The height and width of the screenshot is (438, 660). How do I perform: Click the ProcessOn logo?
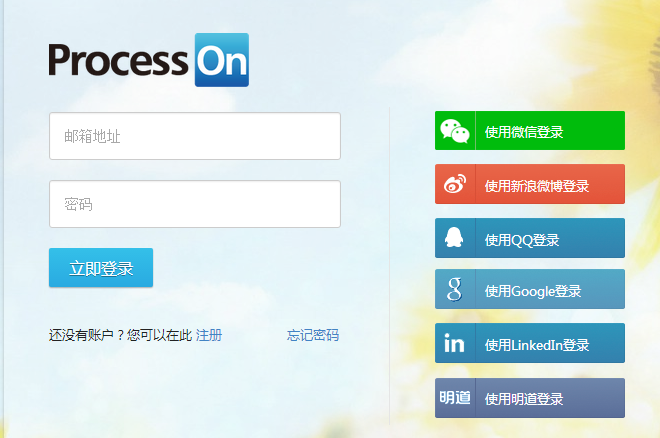tap(149, 60)
